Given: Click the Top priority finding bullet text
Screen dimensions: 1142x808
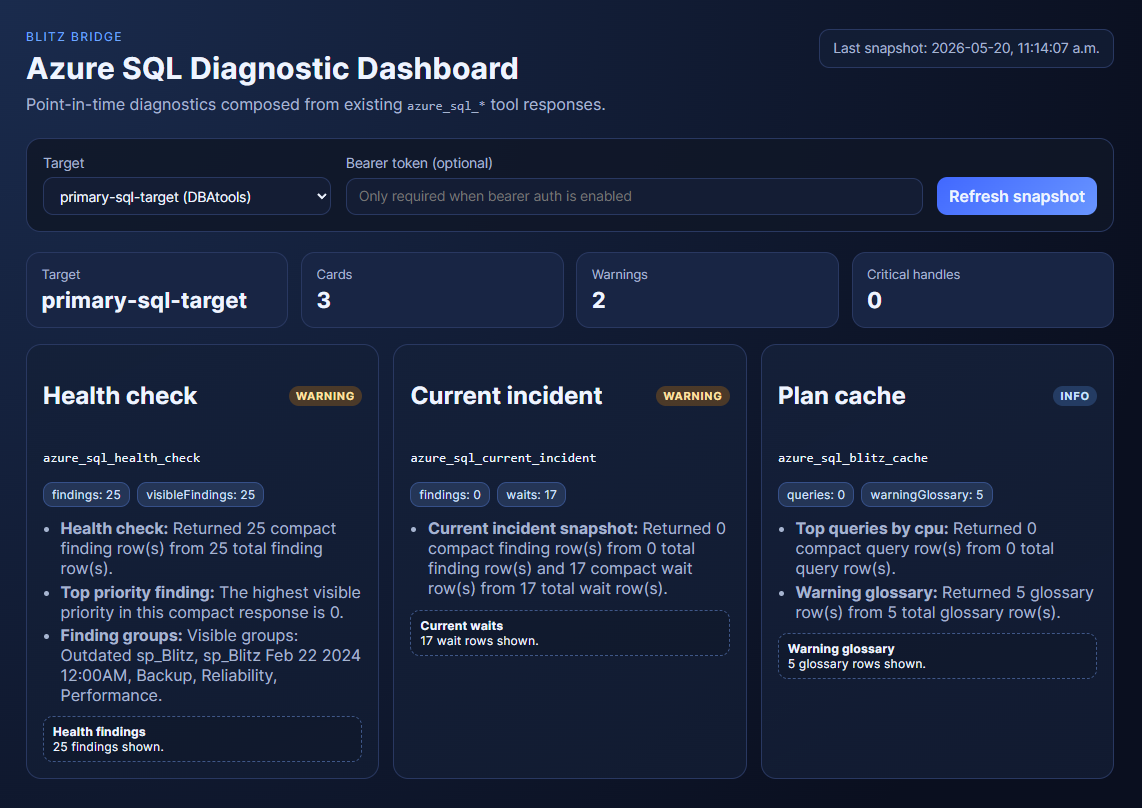Looking at the screenshot, I should pyautogui.click(x=210, y=603).
